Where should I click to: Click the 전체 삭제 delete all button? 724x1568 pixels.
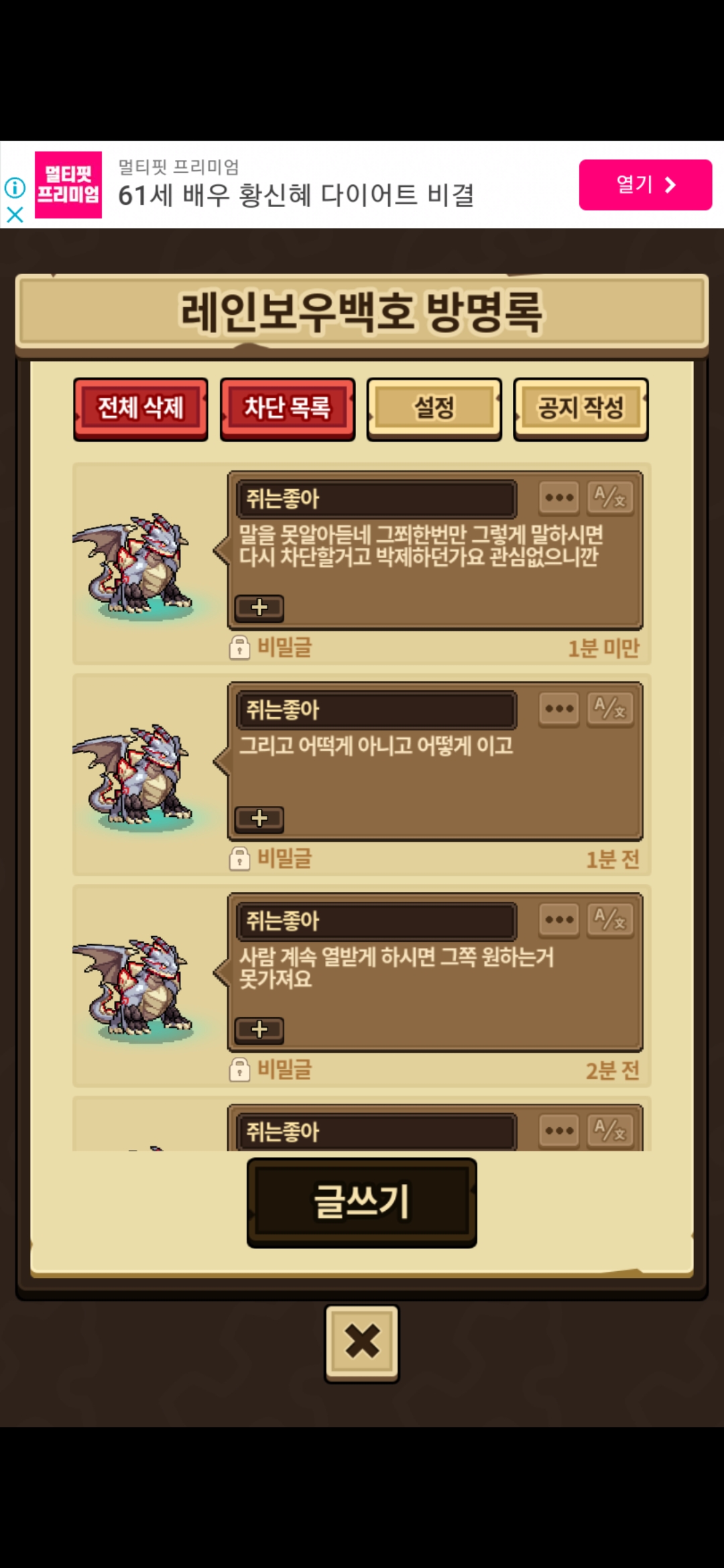click(141, 409)
